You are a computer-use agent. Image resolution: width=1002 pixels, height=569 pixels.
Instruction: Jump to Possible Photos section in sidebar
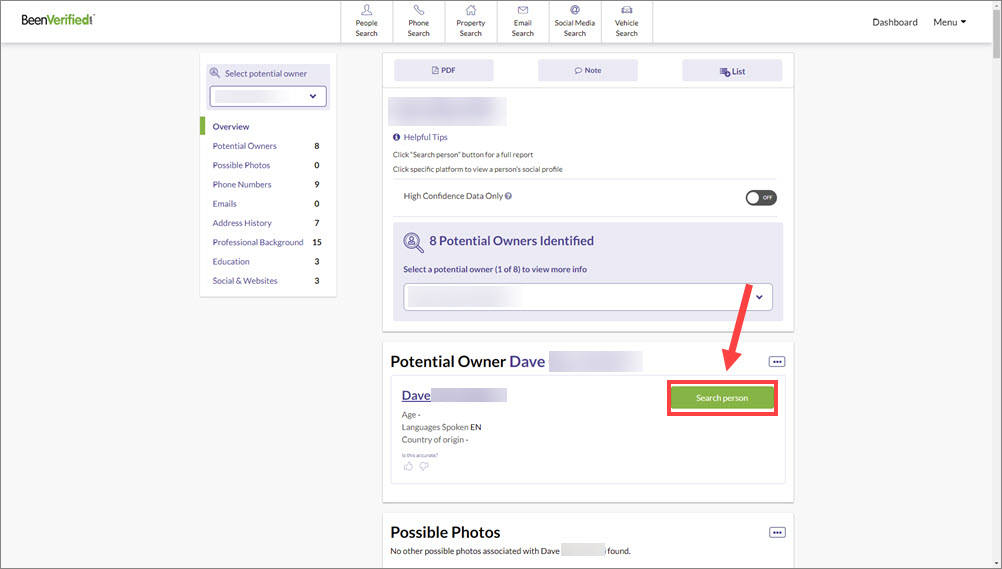pos(242,165)
